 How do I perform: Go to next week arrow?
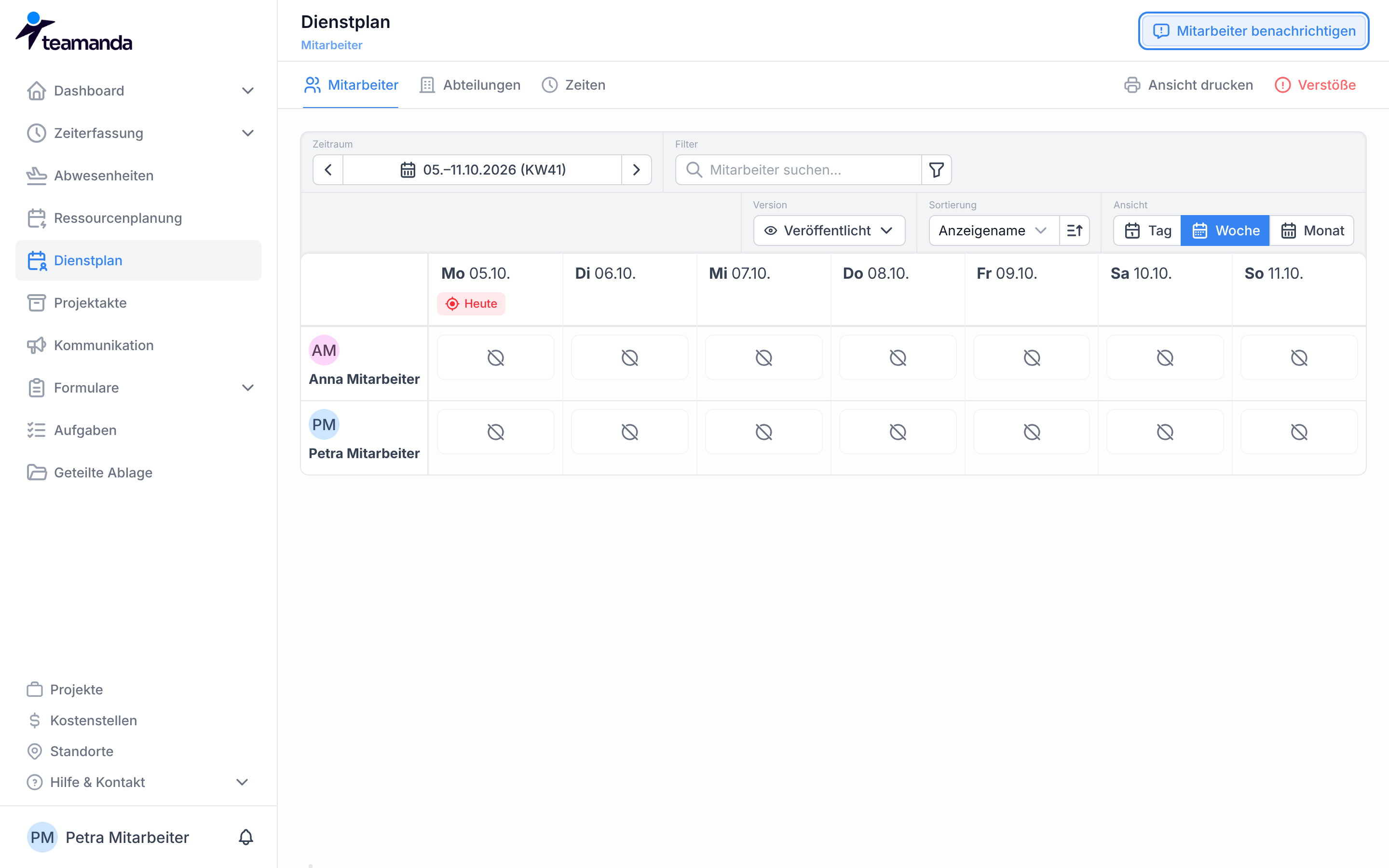[x=636, y=169]
